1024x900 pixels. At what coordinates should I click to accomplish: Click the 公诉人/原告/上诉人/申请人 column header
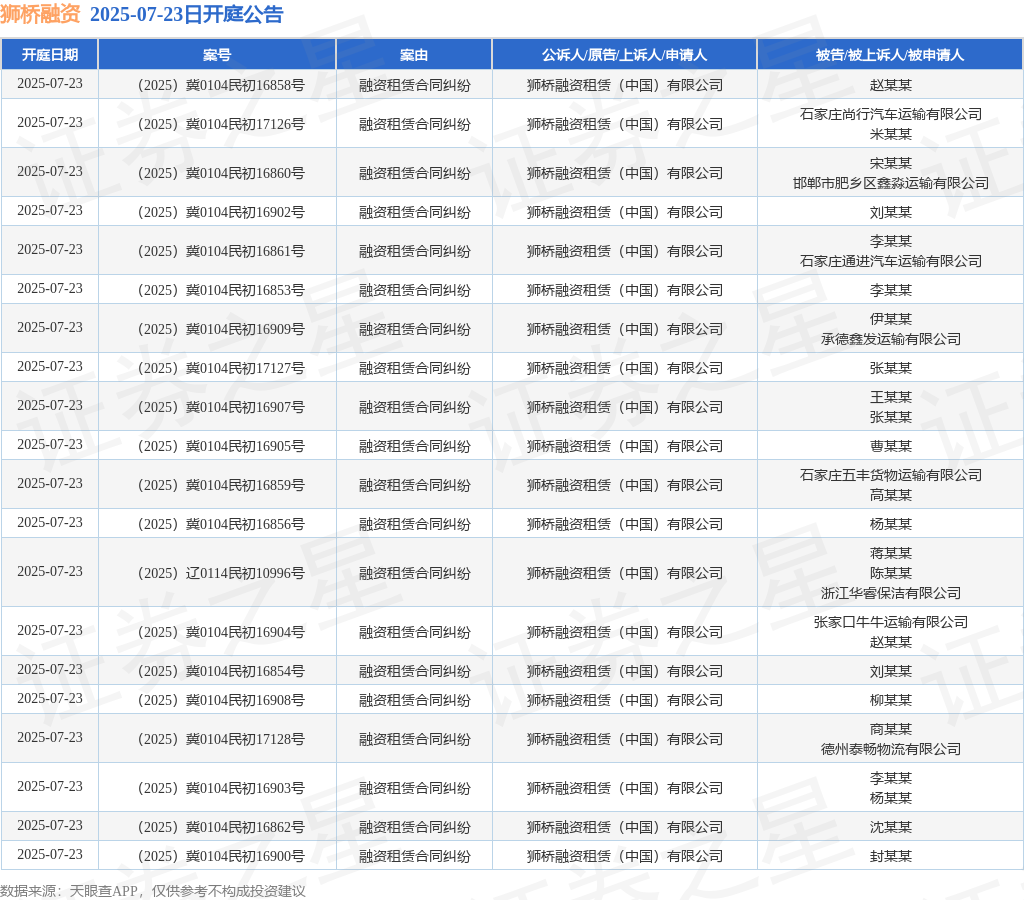[x=624, y=55]
